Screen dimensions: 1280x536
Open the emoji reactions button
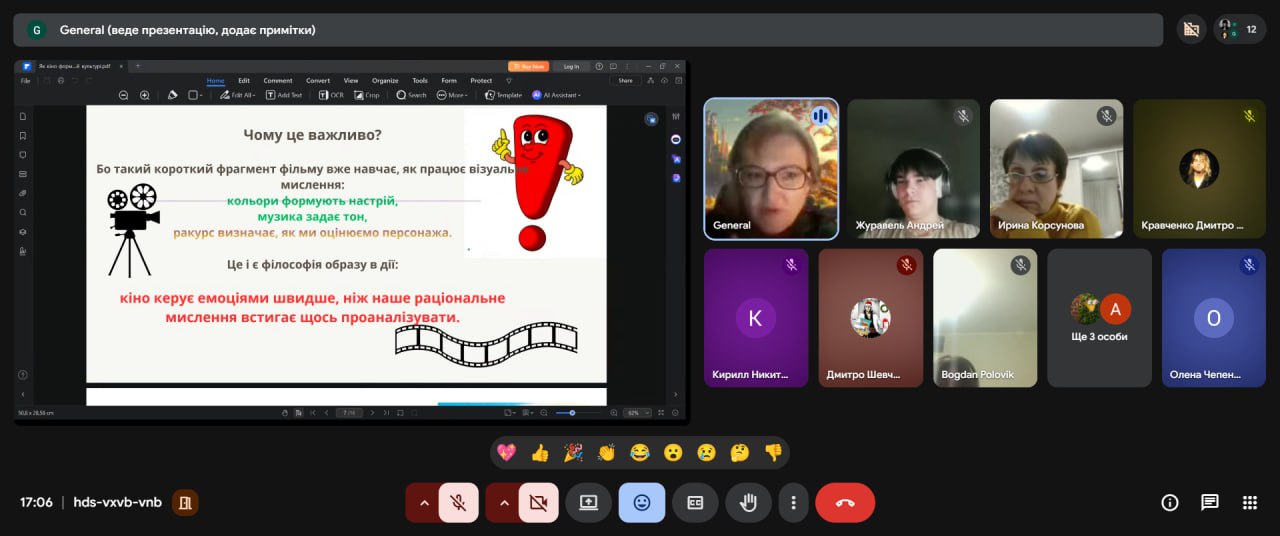point(642,502)
